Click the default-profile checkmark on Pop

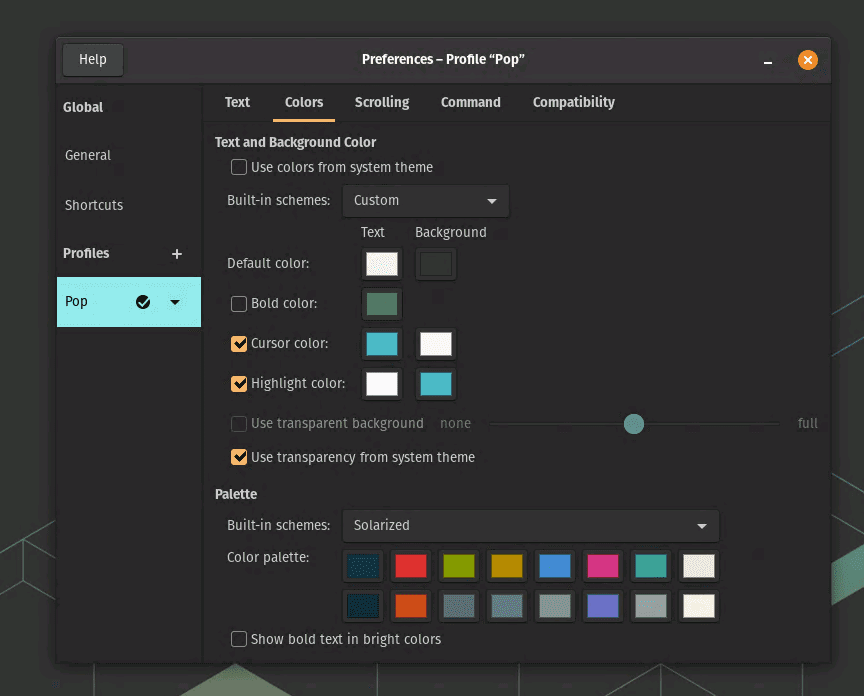tap(143, 301)
